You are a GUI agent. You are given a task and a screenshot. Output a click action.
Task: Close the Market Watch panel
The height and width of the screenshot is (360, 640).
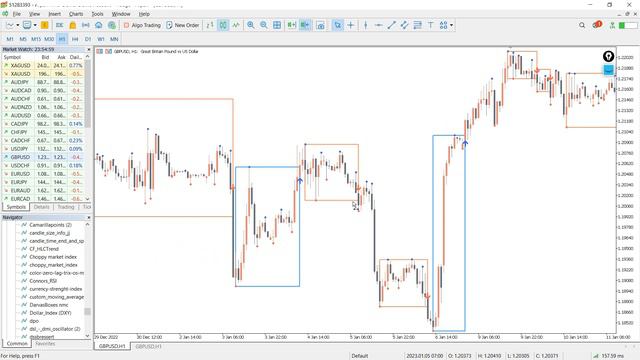pyautogui.click(x=89, y=49)
